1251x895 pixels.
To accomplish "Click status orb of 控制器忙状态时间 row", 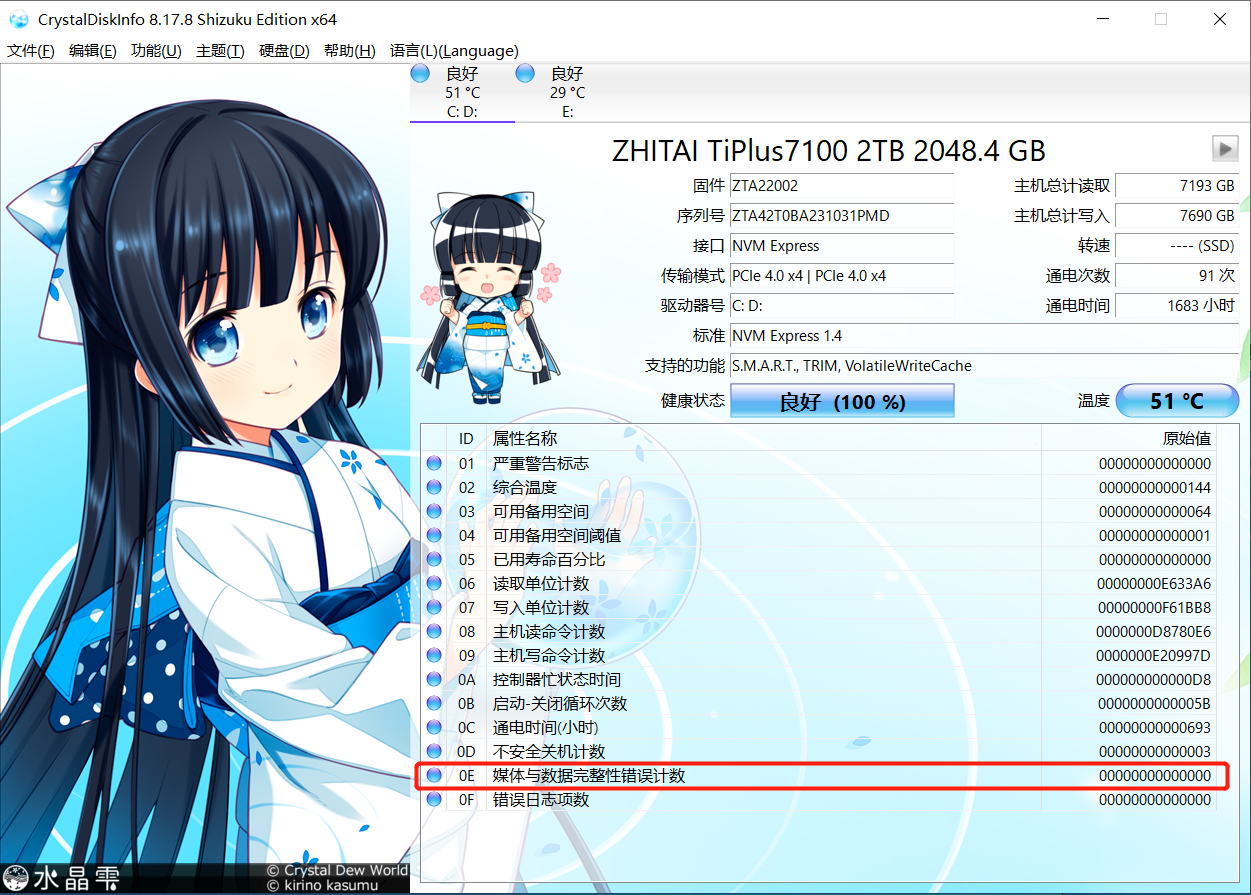I will pyautogui.click(x=434, y=679).
